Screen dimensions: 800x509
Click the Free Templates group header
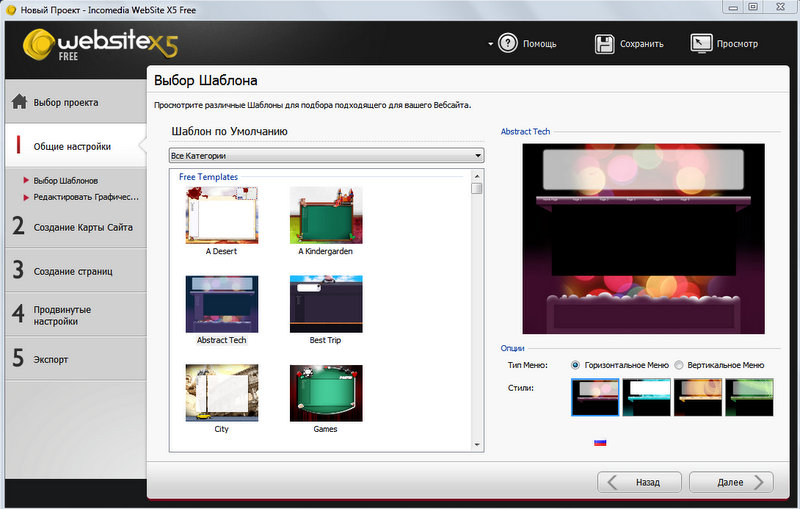tap(208, 177)
